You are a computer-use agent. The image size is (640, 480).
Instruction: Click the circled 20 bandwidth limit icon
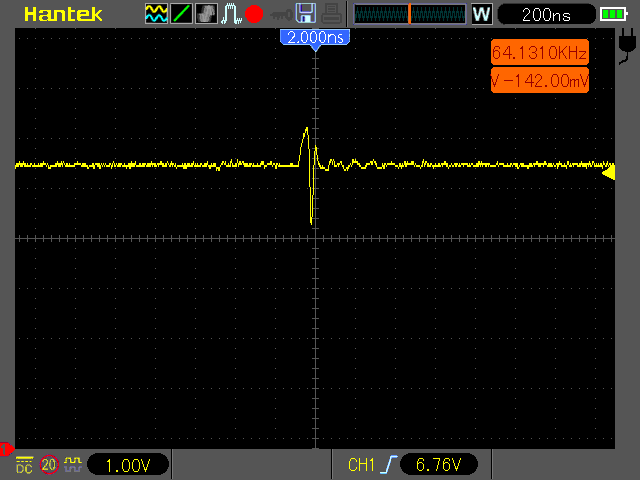(49, 464)
